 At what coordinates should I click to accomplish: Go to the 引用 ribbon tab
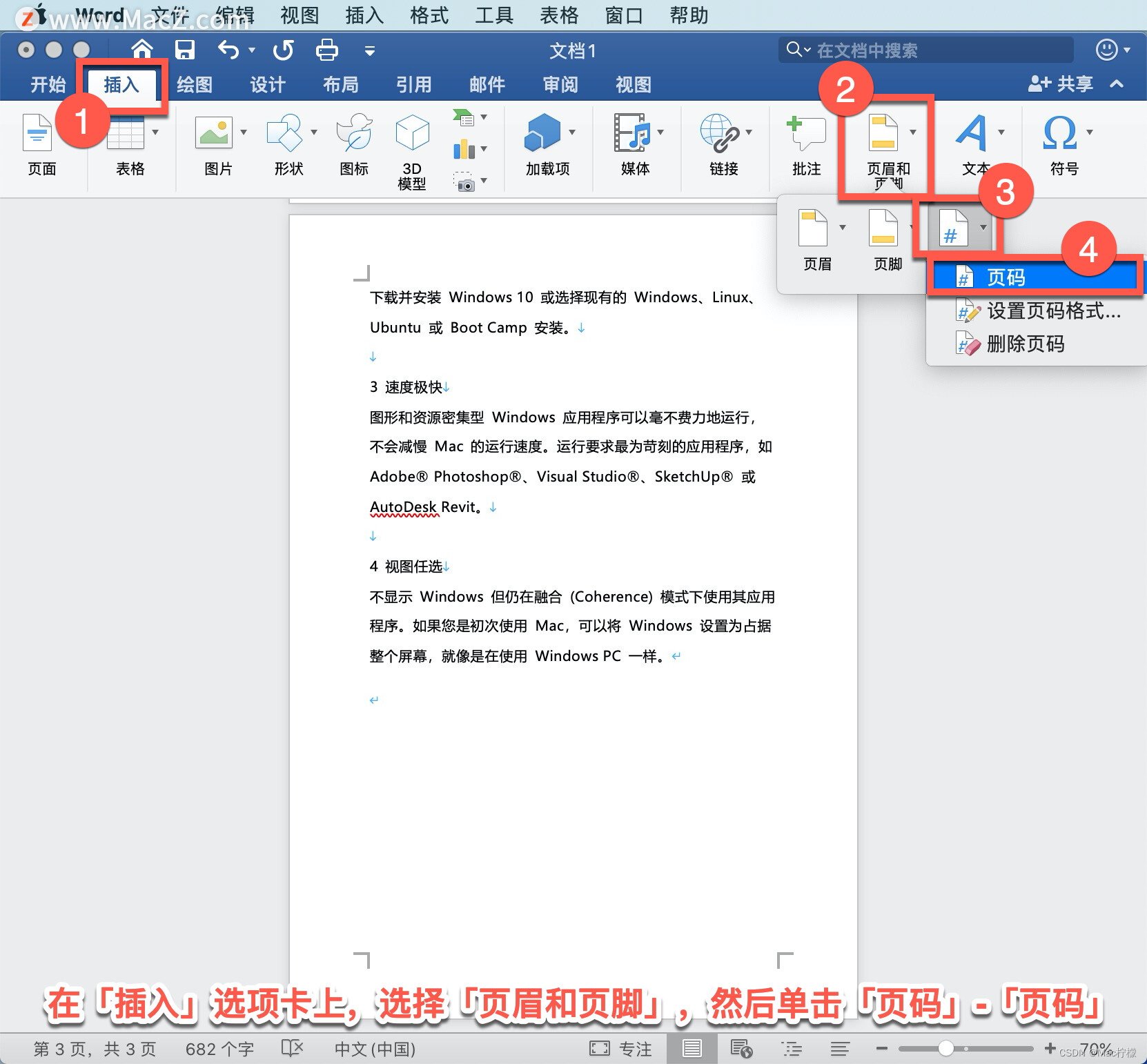413,84
